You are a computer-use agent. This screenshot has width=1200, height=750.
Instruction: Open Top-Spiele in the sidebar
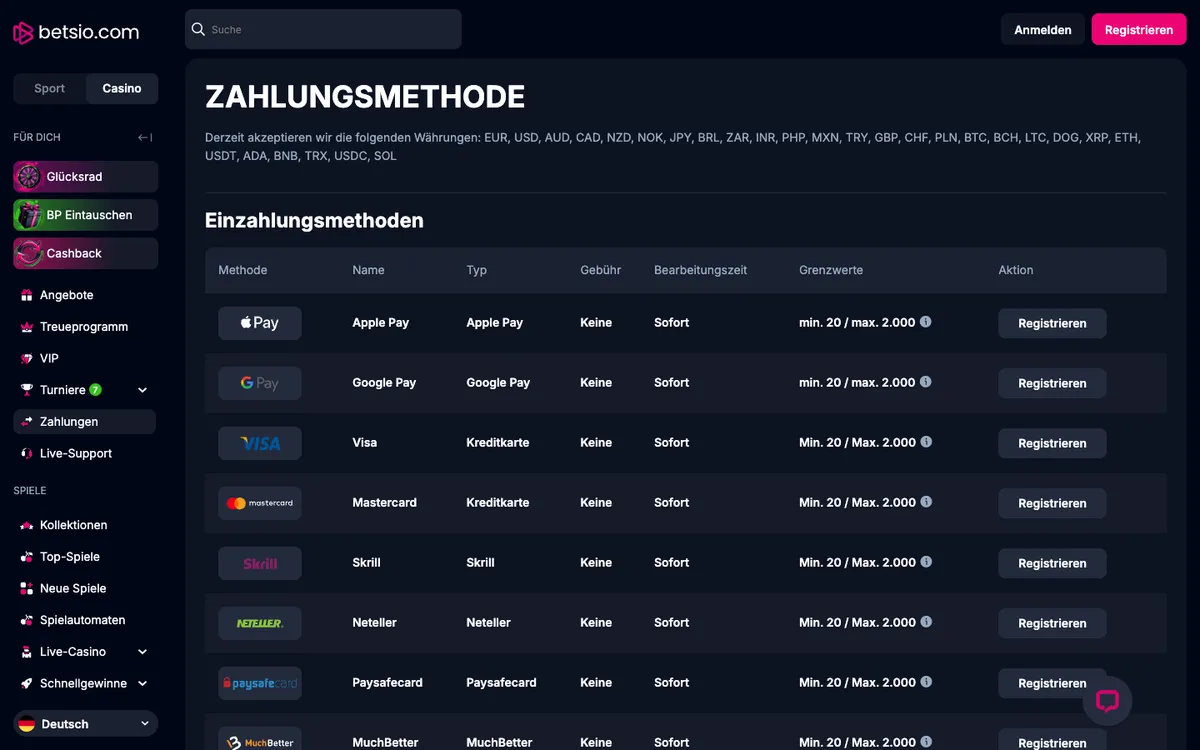click(70, 557)
